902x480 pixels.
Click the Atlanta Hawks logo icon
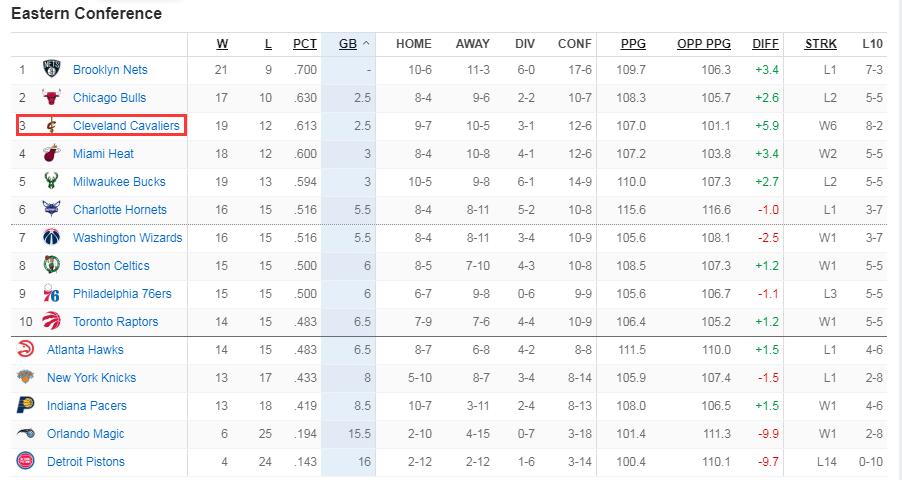coord(26,350)
